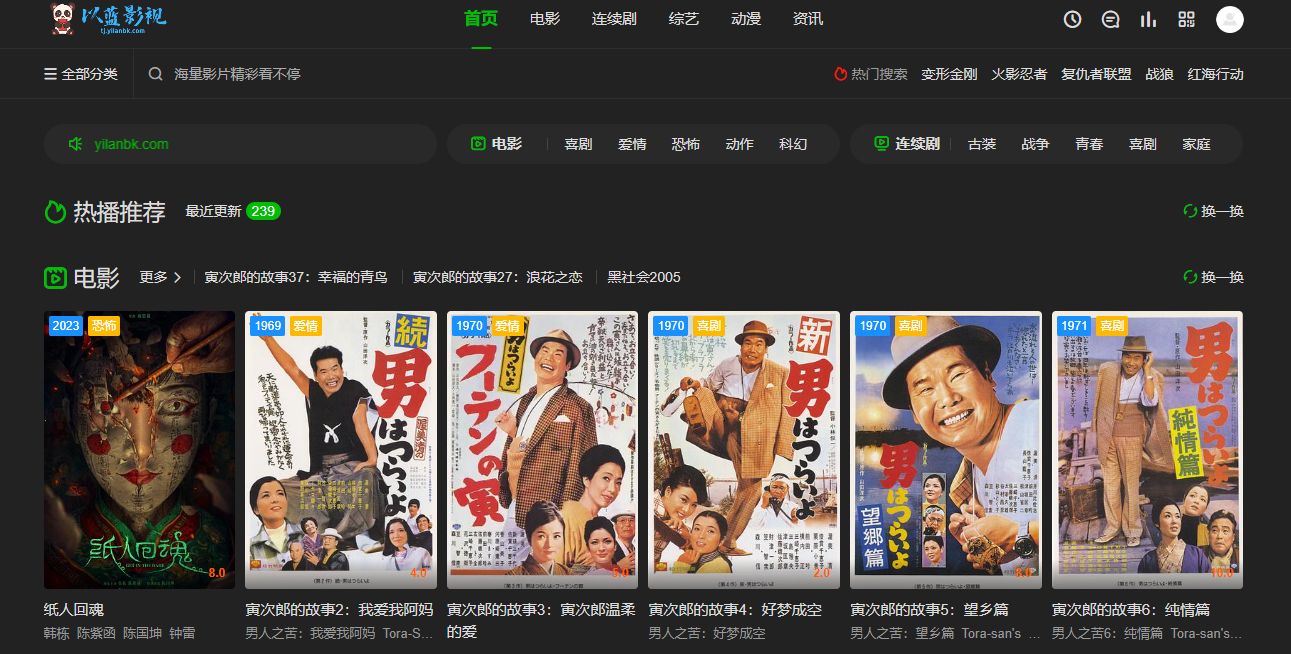The height and width of the screenshot is (654, 1291).
Task: Open the 动漫 navigation tab
Action: point(746,19)
